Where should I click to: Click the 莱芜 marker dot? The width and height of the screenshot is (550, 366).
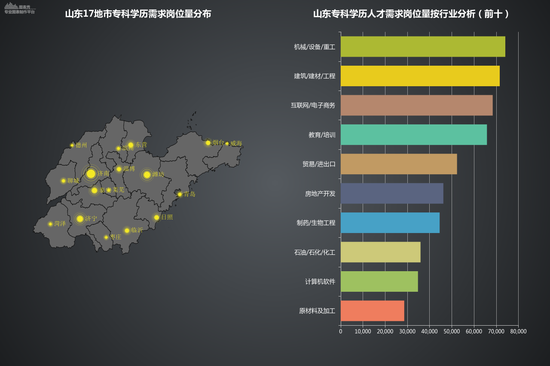tap(109, 190)
